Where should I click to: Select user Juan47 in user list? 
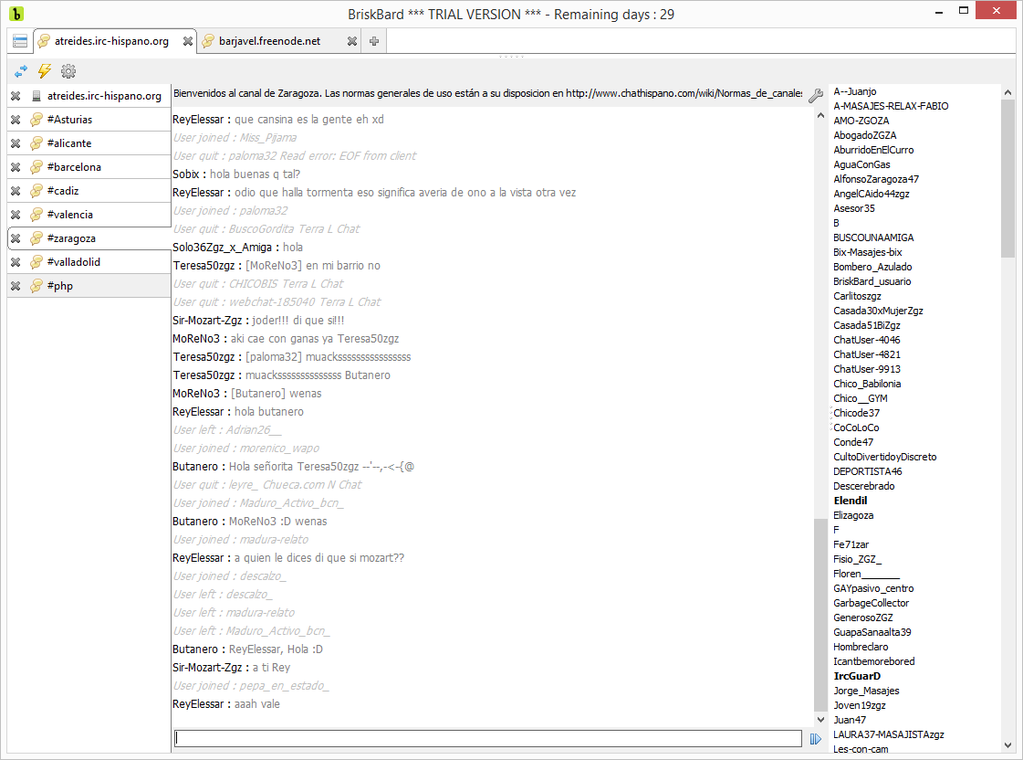click(x=849, y=720)
